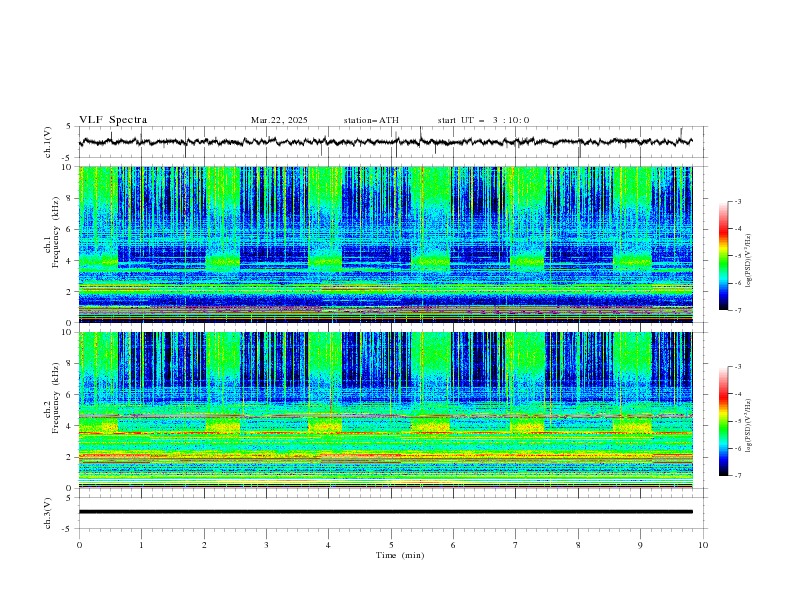Click the ch.1 voltage waveform trace

click(x=385, y=141)
